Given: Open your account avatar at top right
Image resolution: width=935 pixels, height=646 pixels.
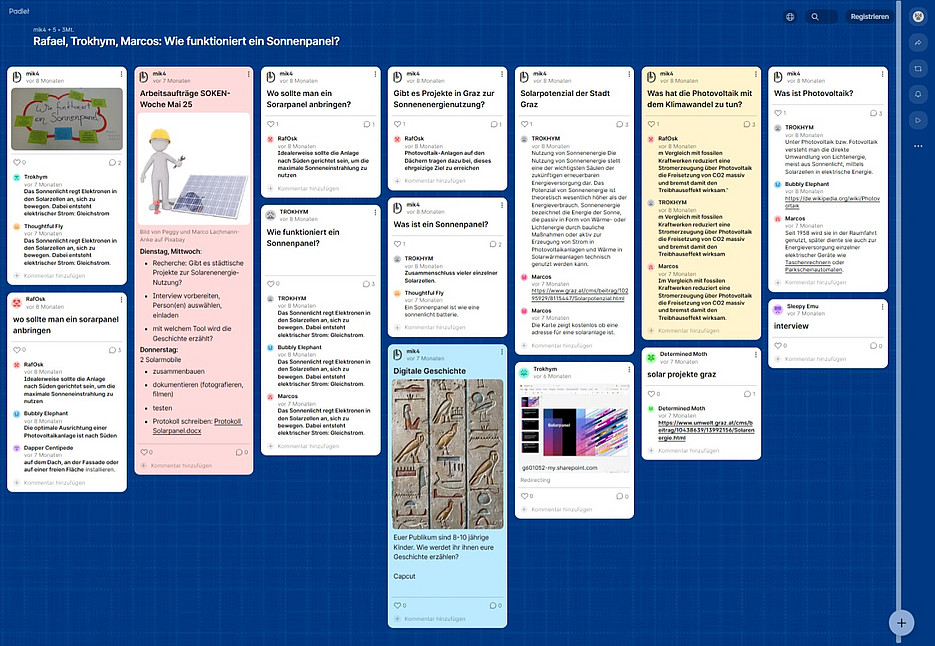Looking at the screenshot, I should (919, 16).
